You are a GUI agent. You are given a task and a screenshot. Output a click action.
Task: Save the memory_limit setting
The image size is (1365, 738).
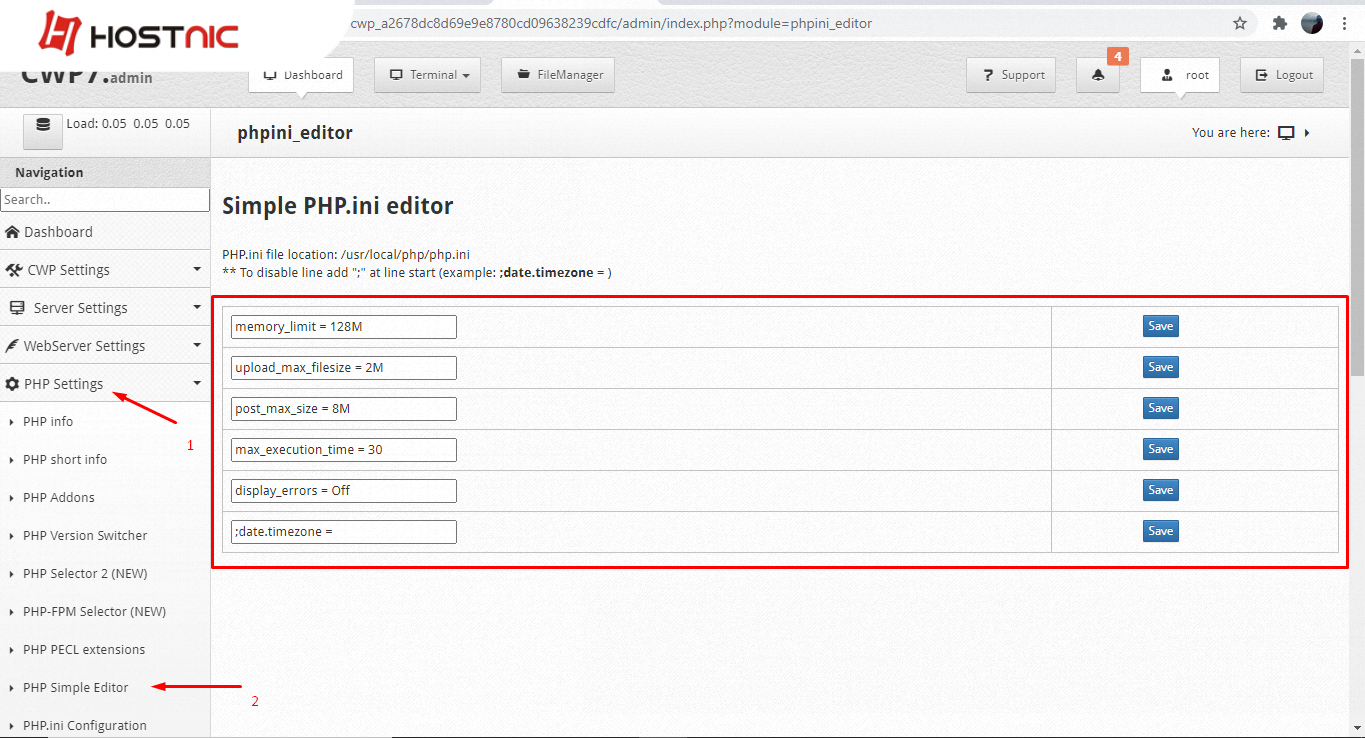(x=1160, y=326)
